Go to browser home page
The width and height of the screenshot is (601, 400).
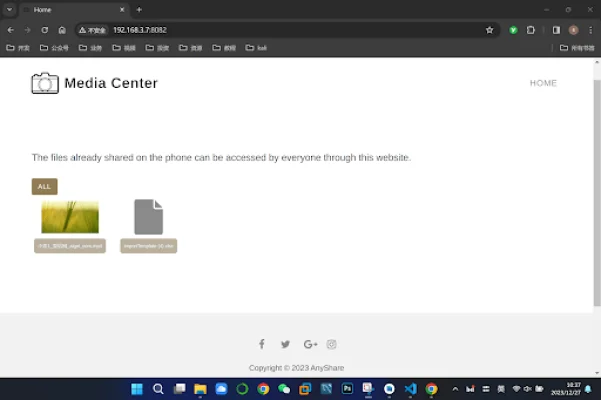[62, 30]
